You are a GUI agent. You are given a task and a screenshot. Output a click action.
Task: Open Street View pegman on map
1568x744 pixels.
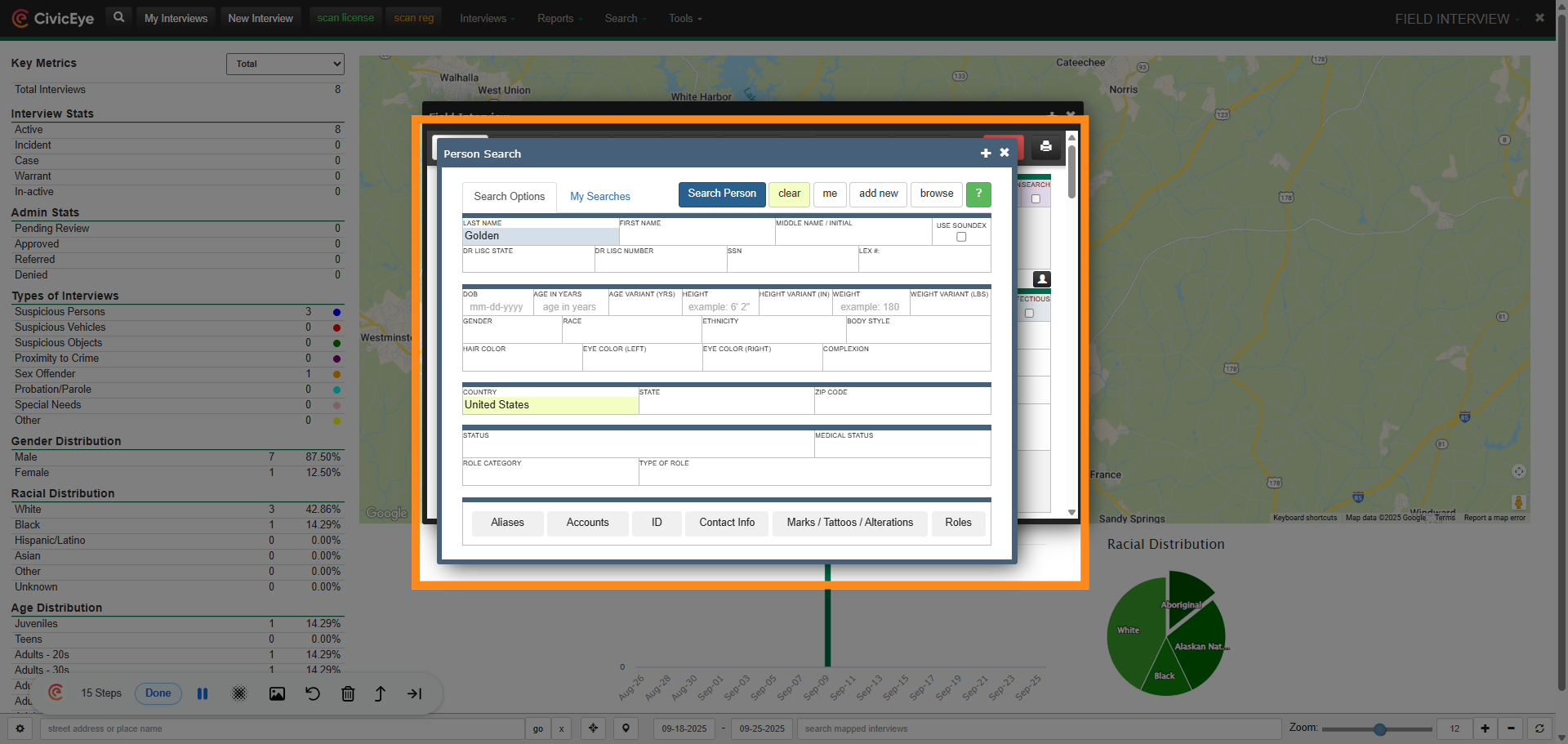click(x=1519, y=502)
